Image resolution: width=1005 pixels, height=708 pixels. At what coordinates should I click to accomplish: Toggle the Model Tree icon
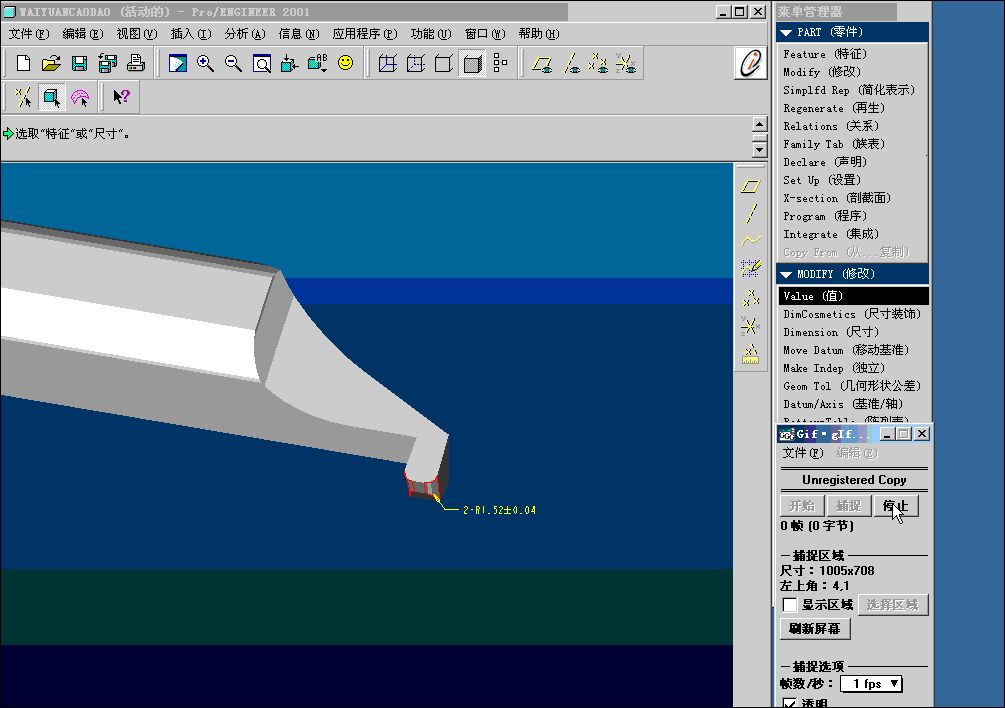click(501, 63)
